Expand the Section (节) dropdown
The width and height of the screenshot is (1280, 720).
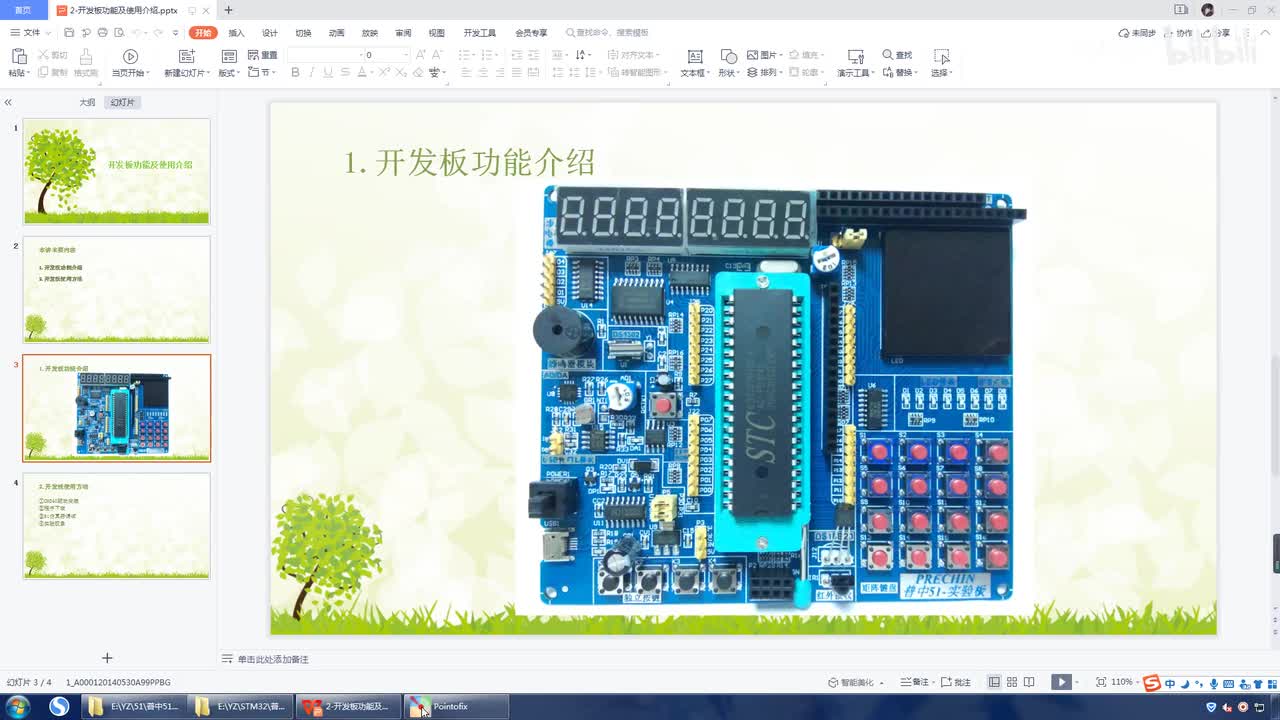coord(262,72)
